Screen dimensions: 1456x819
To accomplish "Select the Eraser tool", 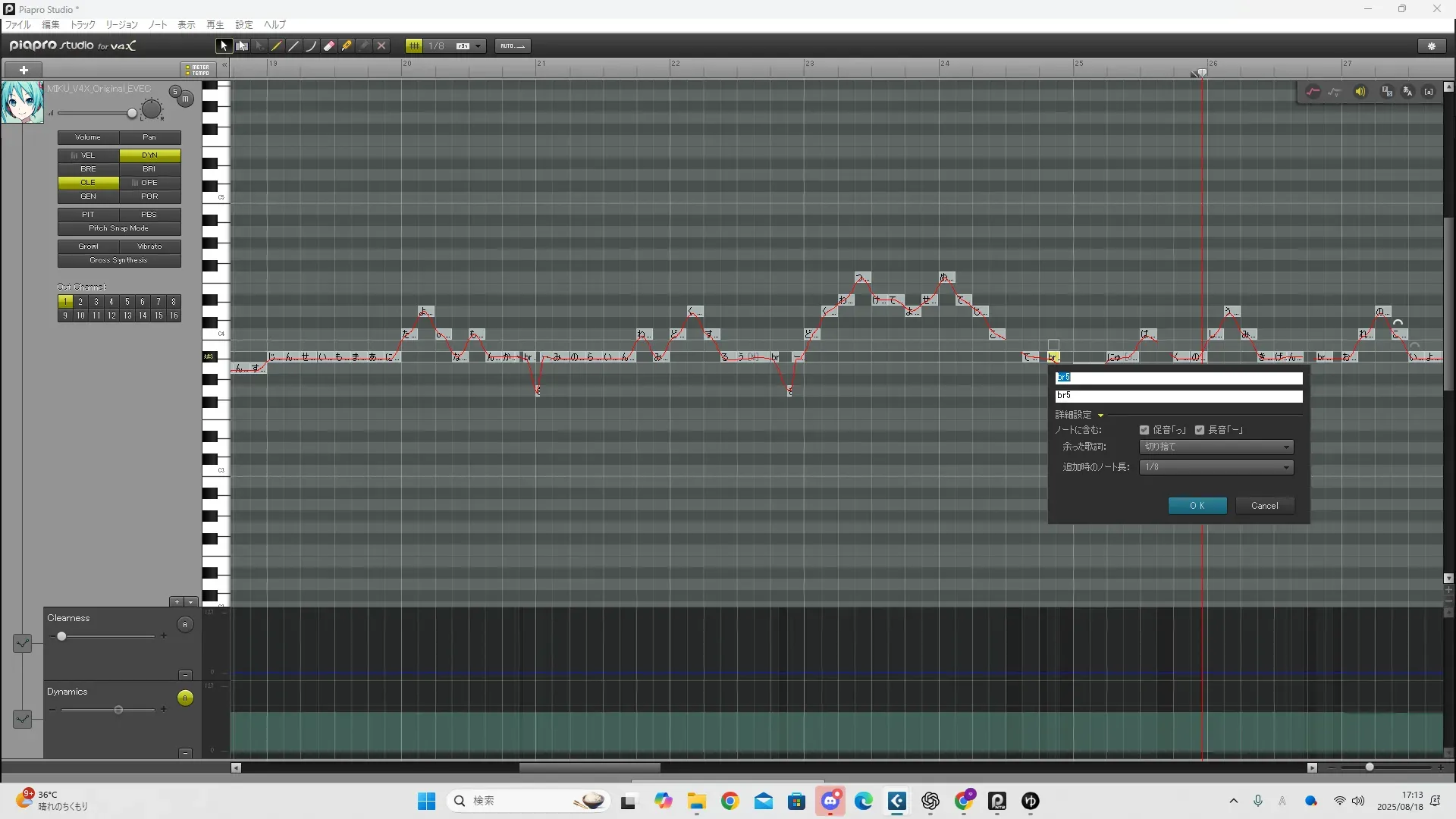I will click(x=329, y=46).
